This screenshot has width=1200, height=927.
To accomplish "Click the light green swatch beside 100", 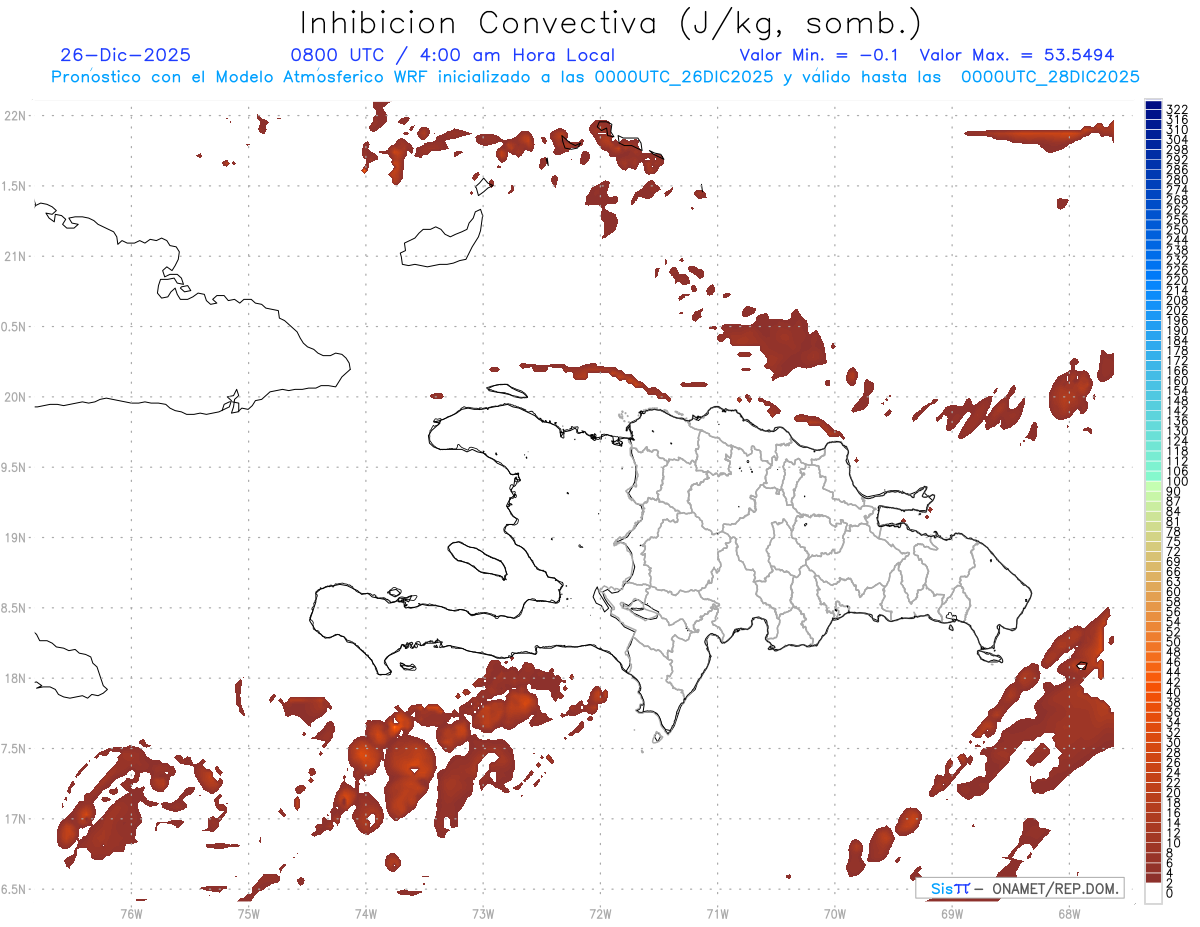I will click(1153, 485).
